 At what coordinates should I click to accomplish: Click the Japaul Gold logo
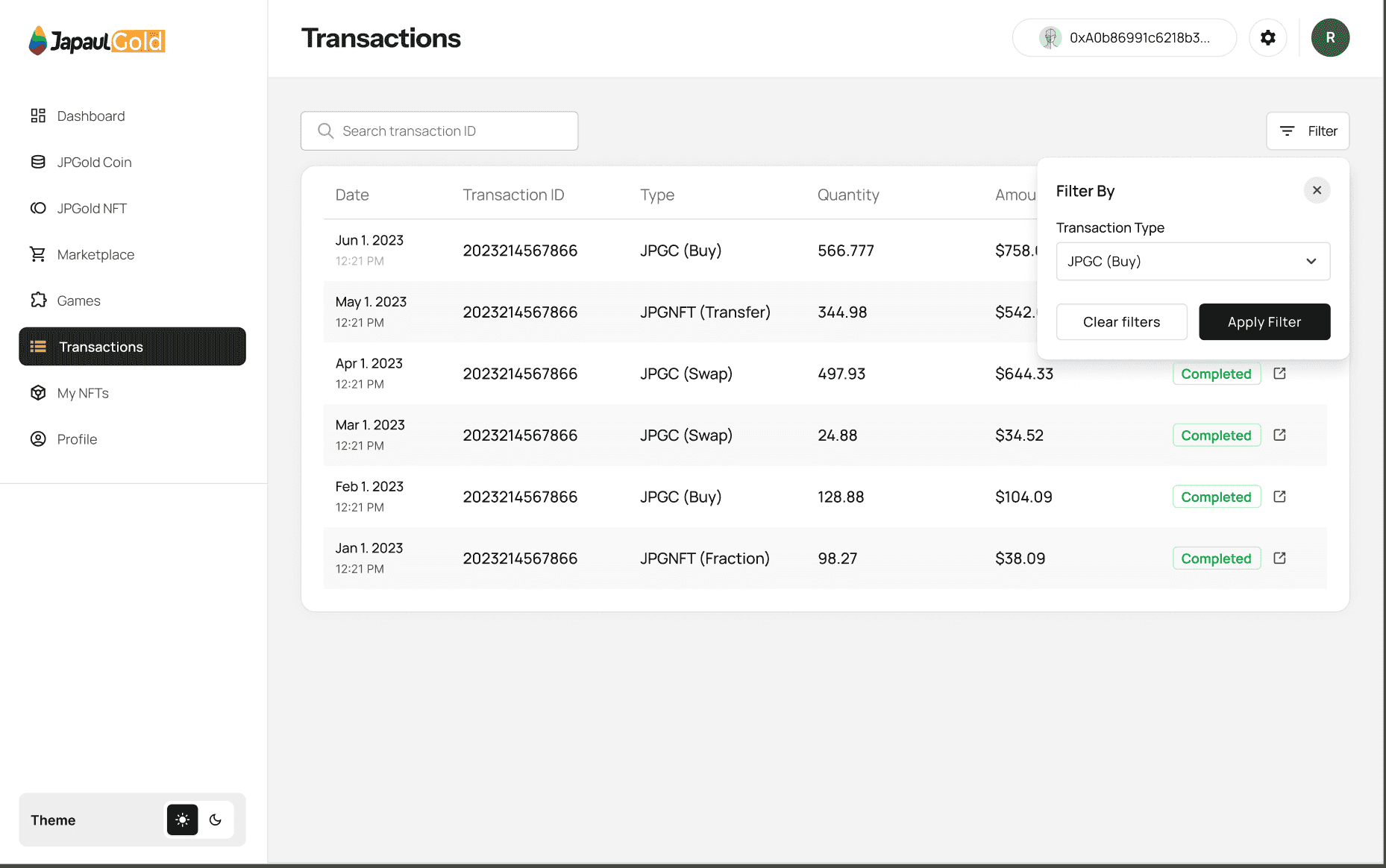(97, 41)
